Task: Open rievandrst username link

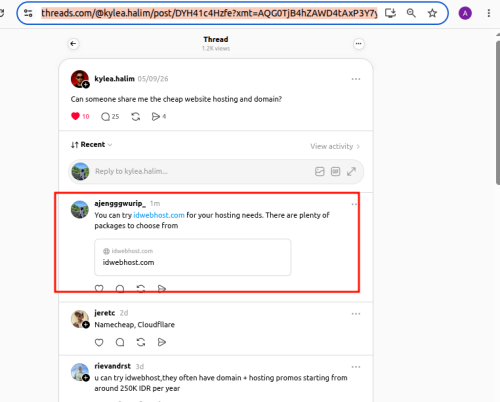Action: (x=112, y=366)
